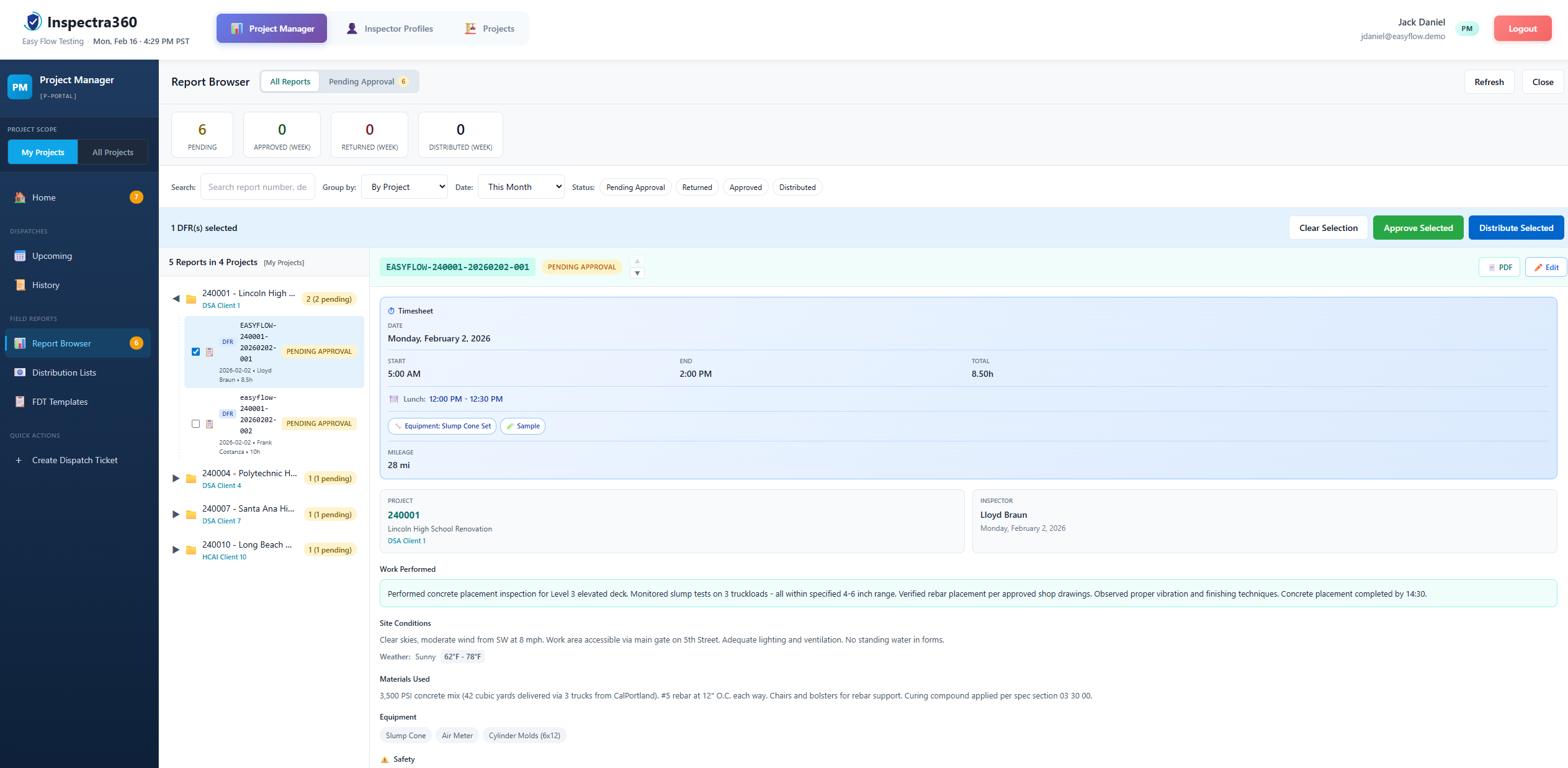Open Distribution Lists
The height and width of the screenshot is (768, 1568).
64,372
